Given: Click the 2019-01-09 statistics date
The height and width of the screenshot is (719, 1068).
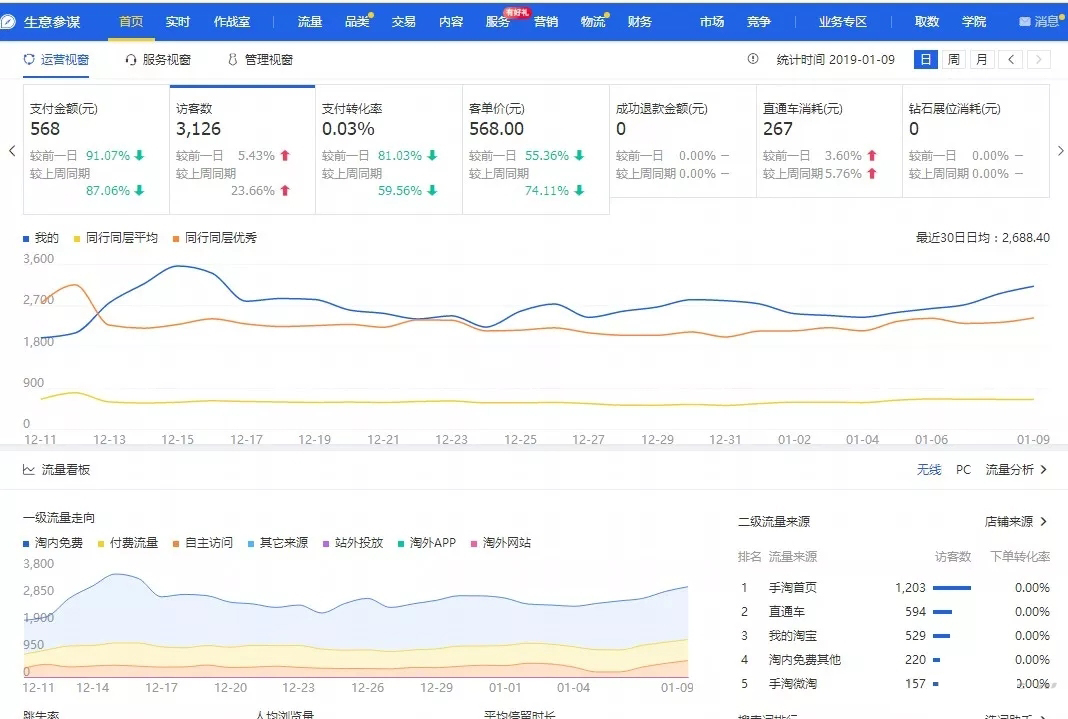Looking at the screenshot, I should 862,59.
